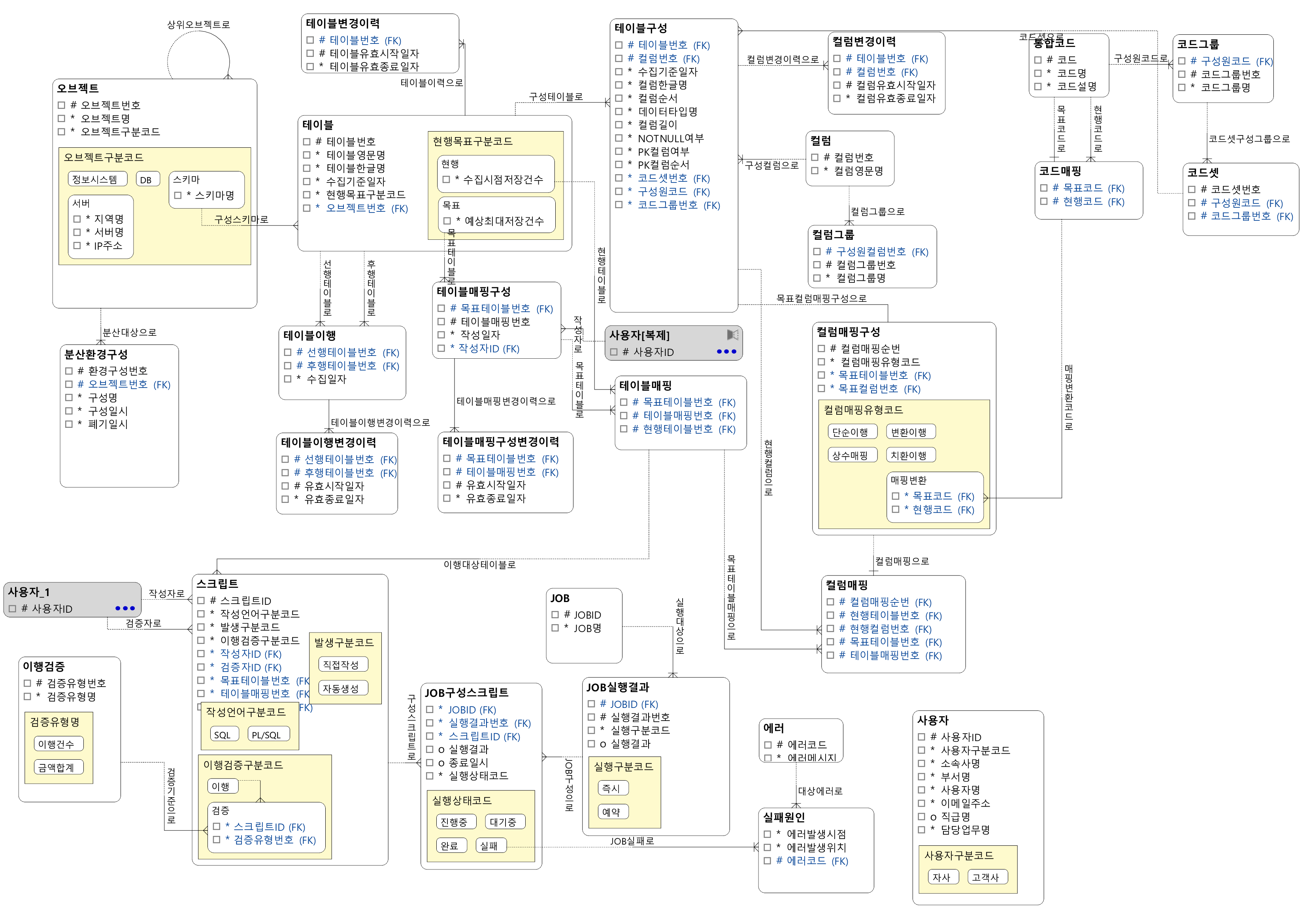This screenshot has width=1307, height=924.
Task: Tick the 사용자ID checkbox in 사용자_1 entity
Action: [x=13, y=609]
